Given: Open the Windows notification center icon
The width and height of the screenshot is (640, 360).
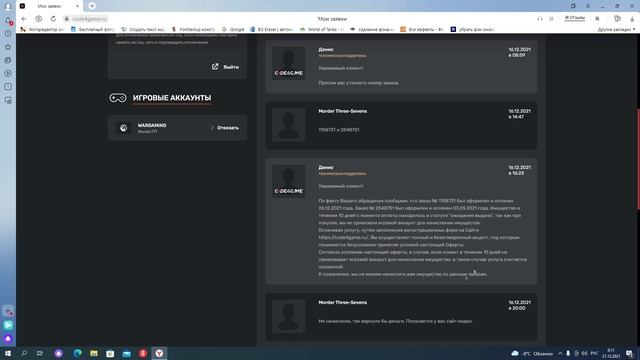Looking at the screenshot, I should (629, 353).
